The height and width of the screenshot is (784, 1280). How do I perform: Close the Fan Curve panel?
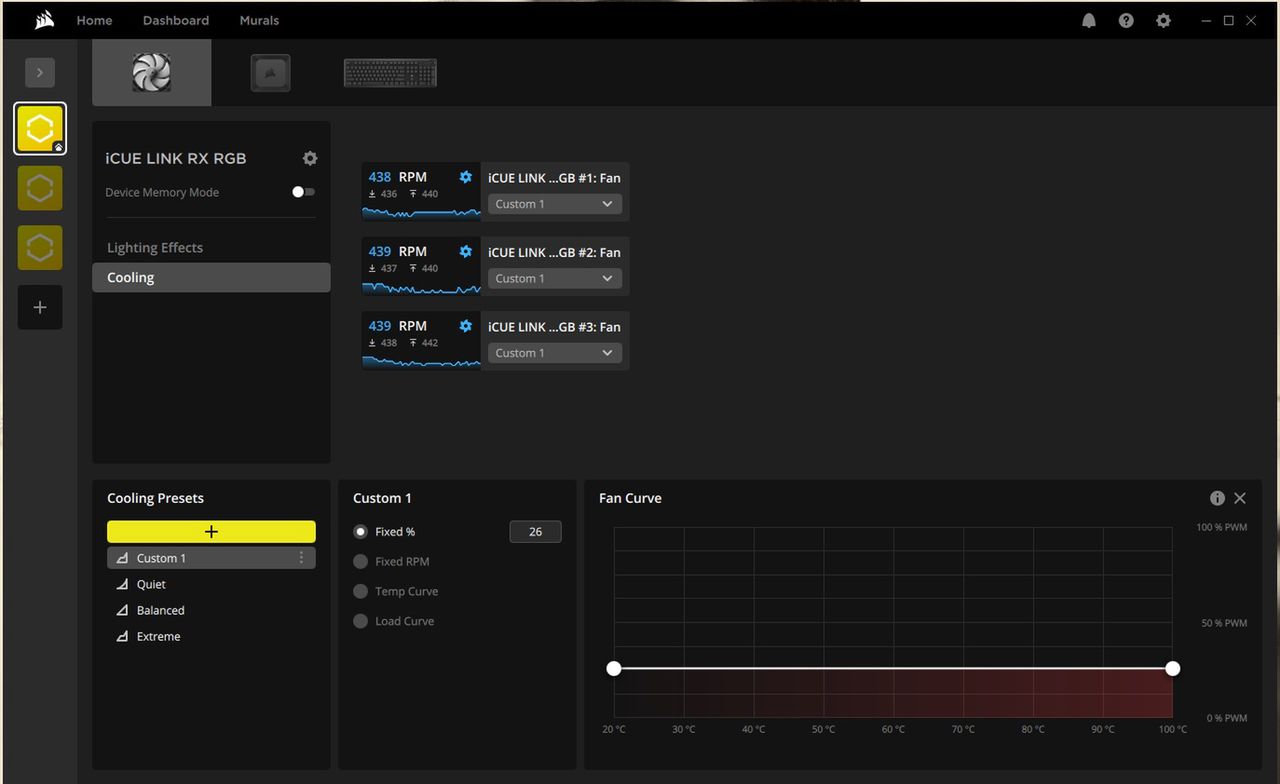1240,498
